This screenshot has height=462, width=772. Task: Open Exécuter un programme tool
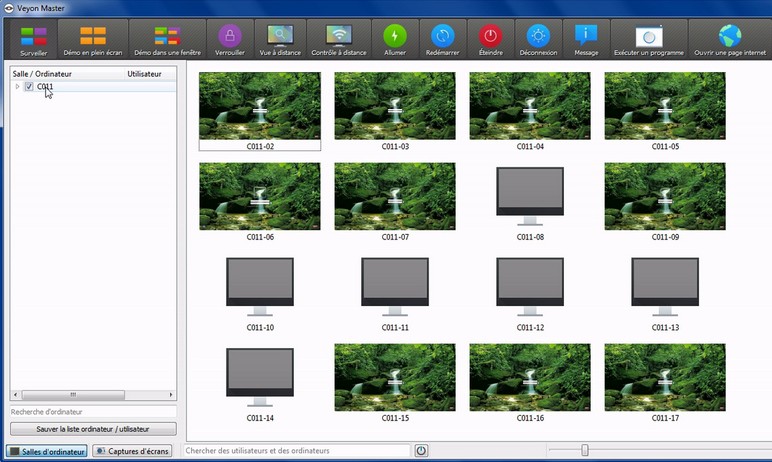click(649, 40)
